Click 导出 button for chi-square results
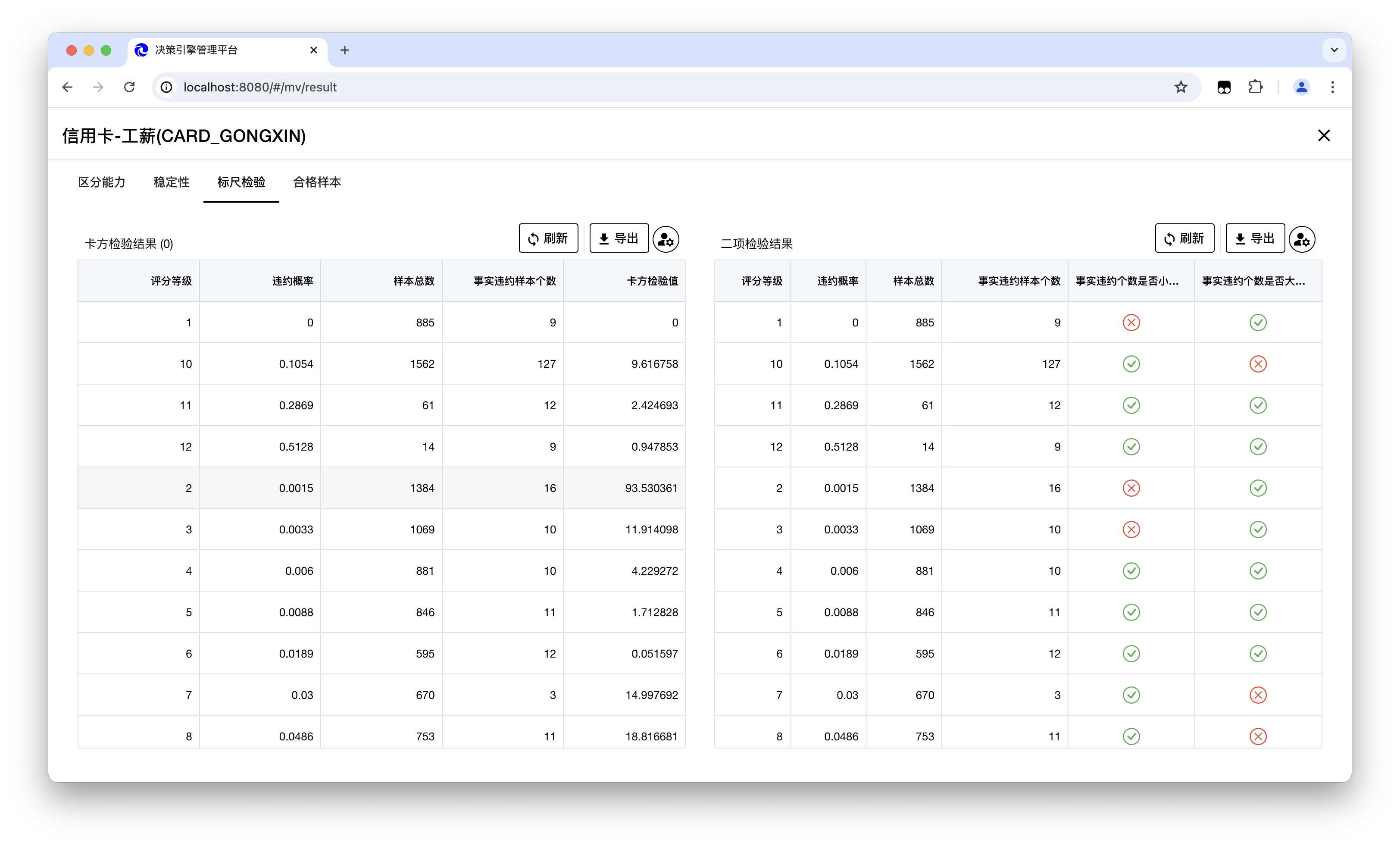Viewport: 1400px width, 846px height. (619, 238)
